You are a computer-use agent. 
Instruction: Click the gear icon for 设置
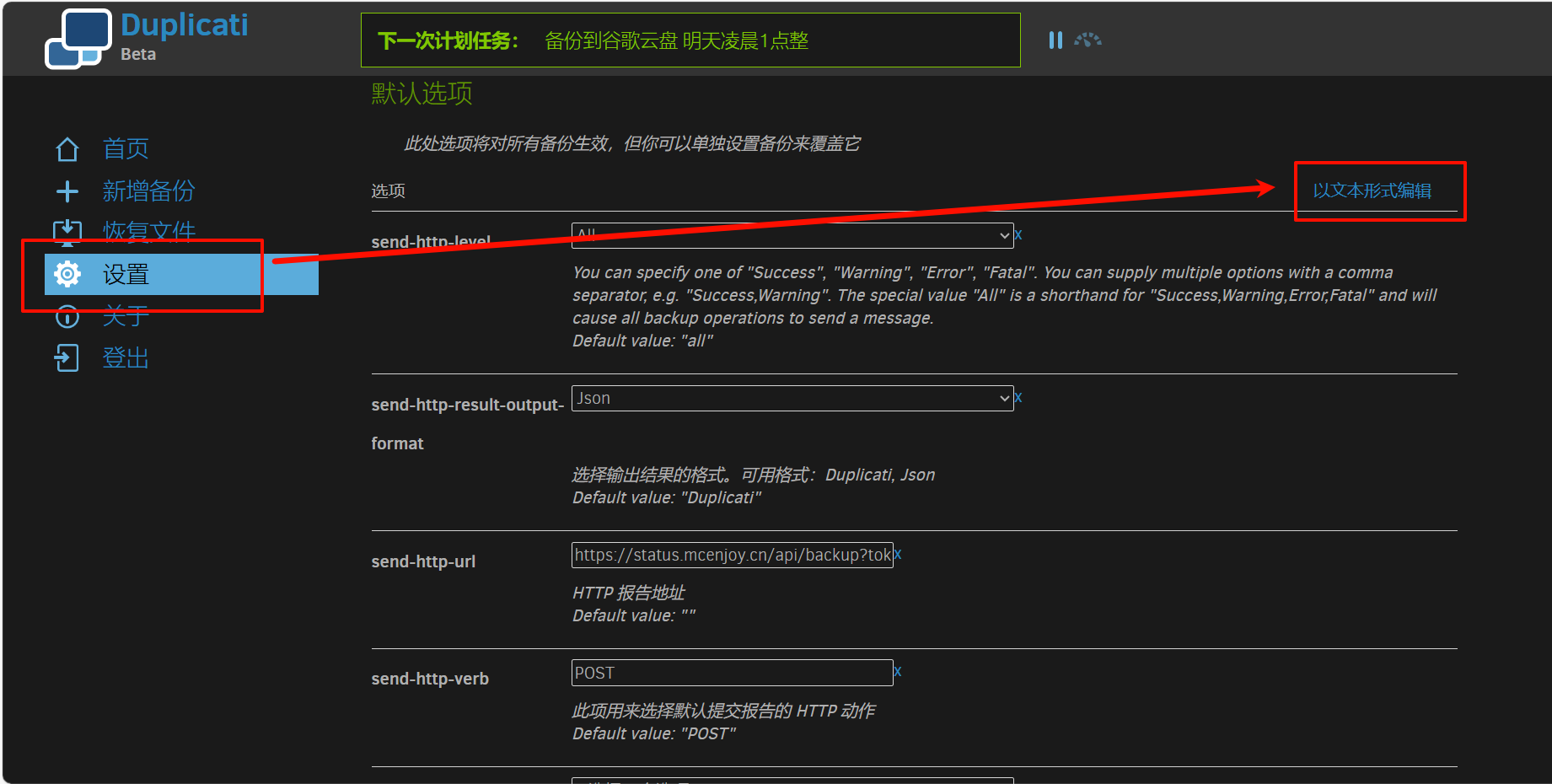pyautogui.click(x=67, y=274)
